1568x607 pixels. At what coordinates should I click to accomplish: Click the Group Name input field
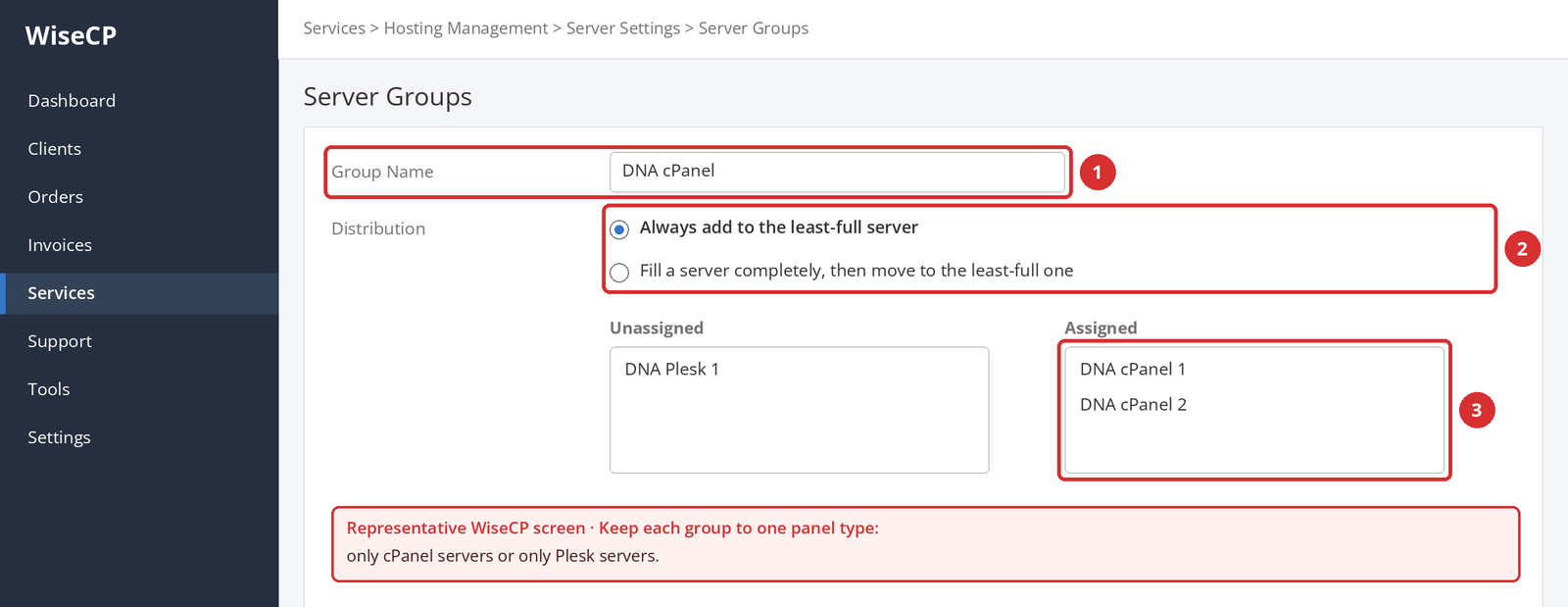click(837, 172)
